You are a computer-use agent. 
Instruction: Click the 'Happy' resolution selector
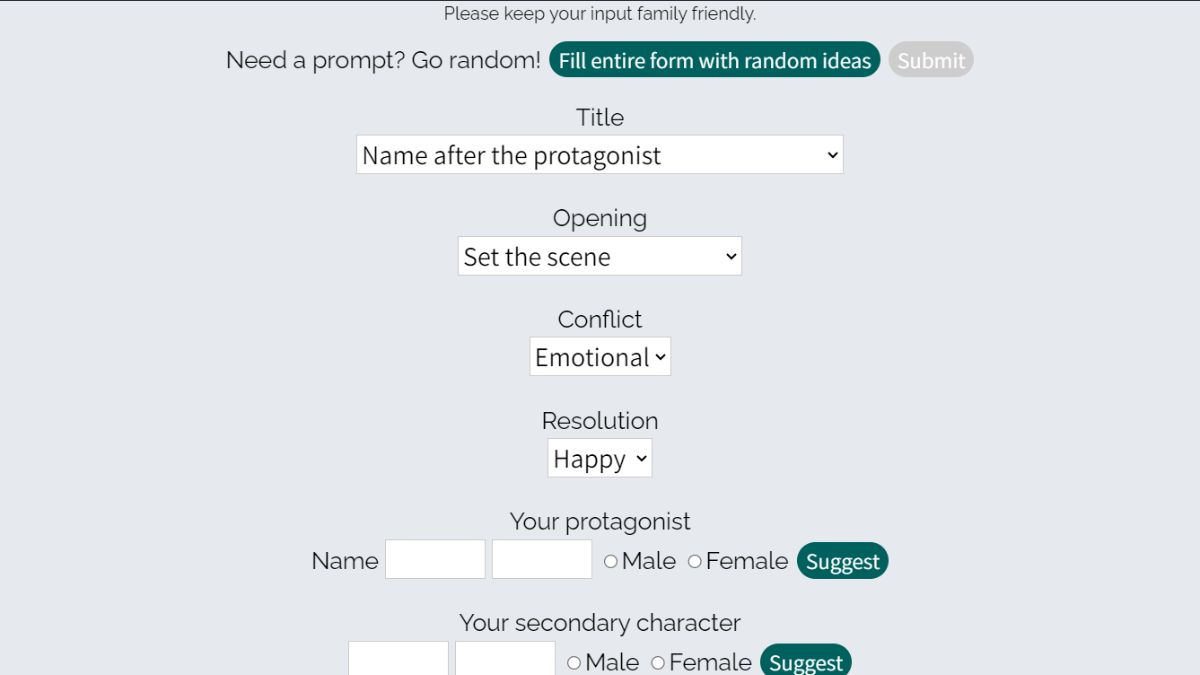[x=599, y=458]
